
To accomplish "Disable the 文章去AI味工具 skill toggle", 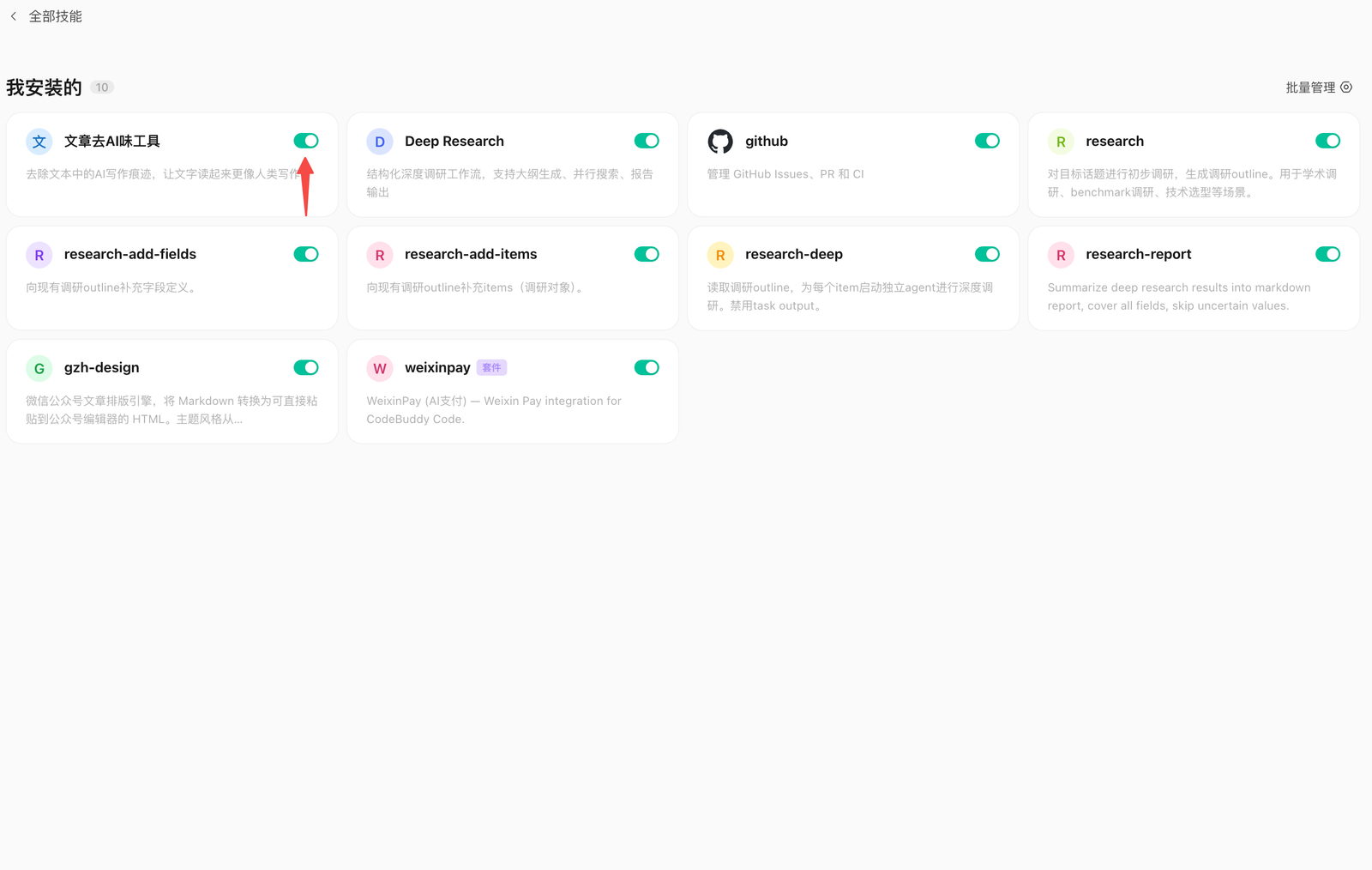I will pyautogui.click(x=306, y=141).
